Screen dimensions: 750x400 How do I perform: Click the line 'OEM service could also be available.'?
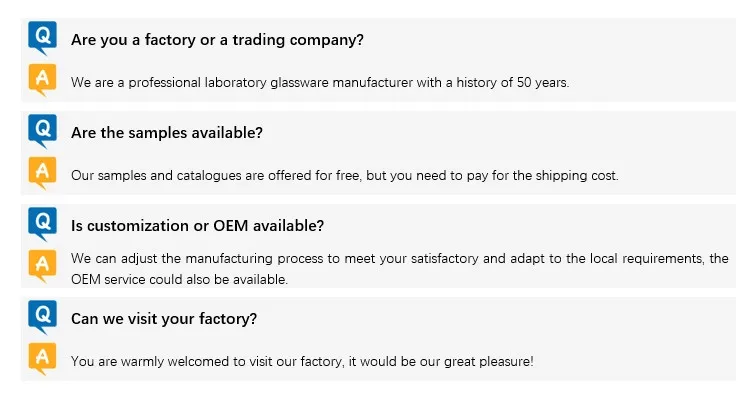point(179,280)
